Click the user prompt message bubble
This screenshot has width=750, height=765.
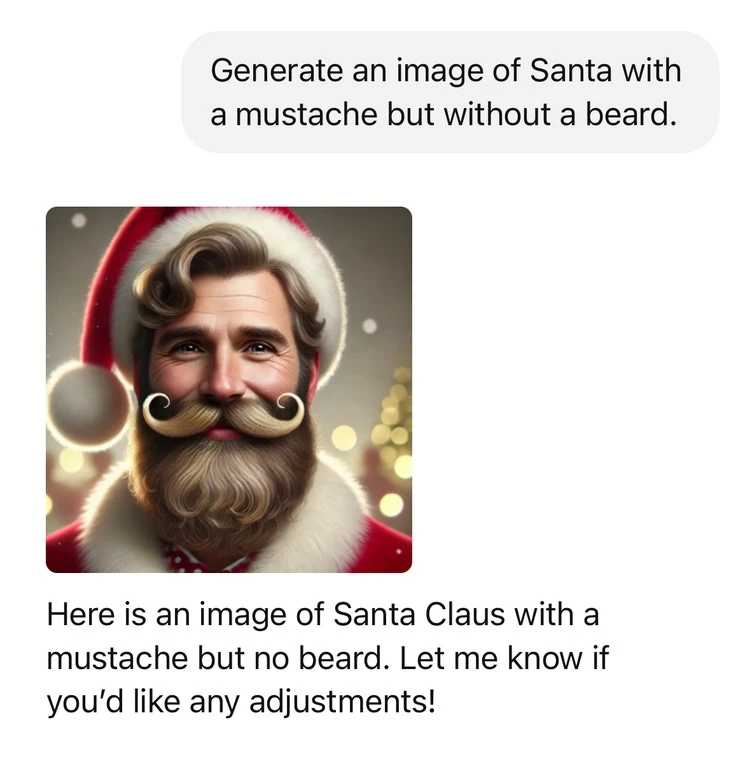(x=449, y=92)
